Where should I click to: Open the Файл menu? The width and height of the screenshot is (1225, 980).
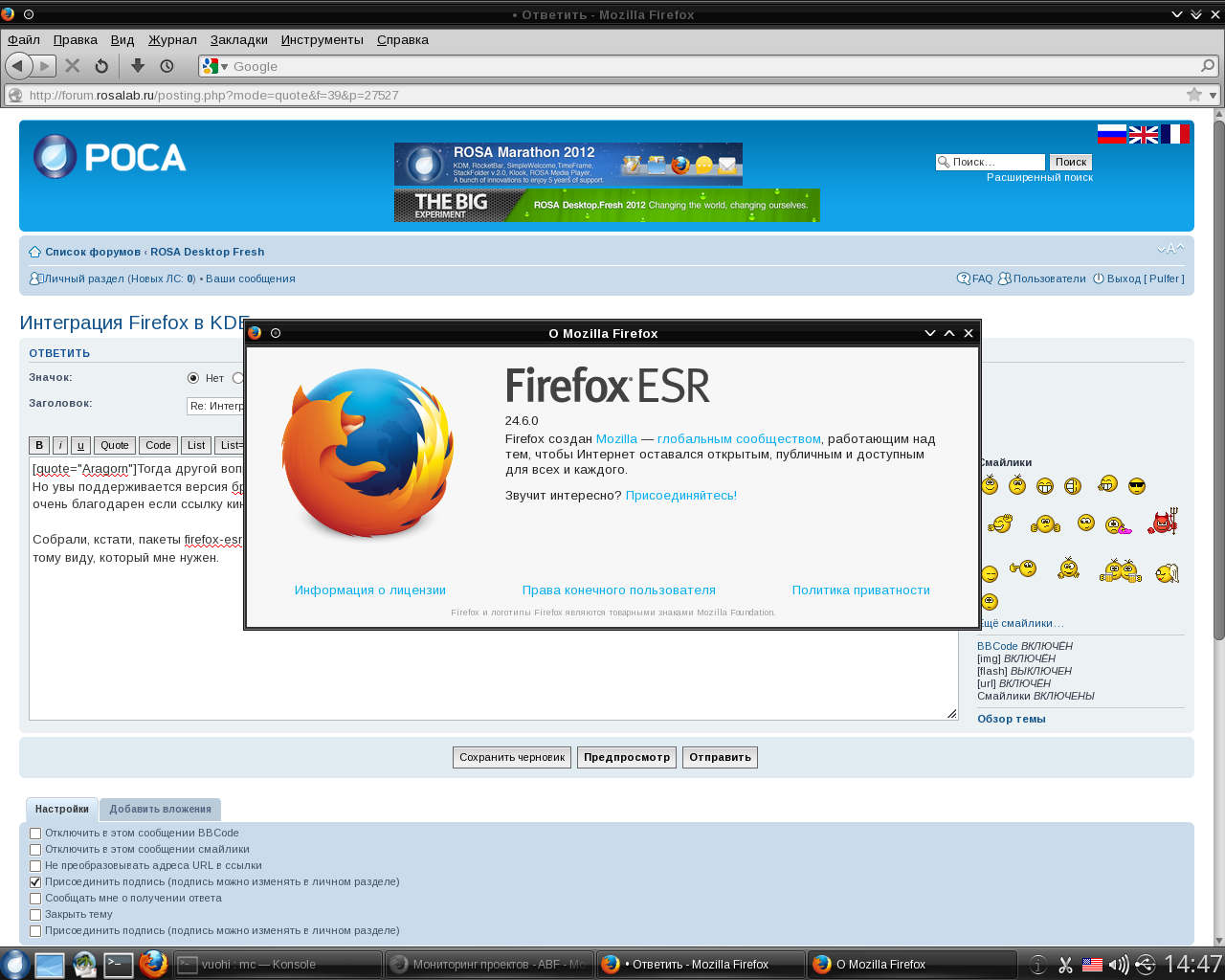coord(24,39)
